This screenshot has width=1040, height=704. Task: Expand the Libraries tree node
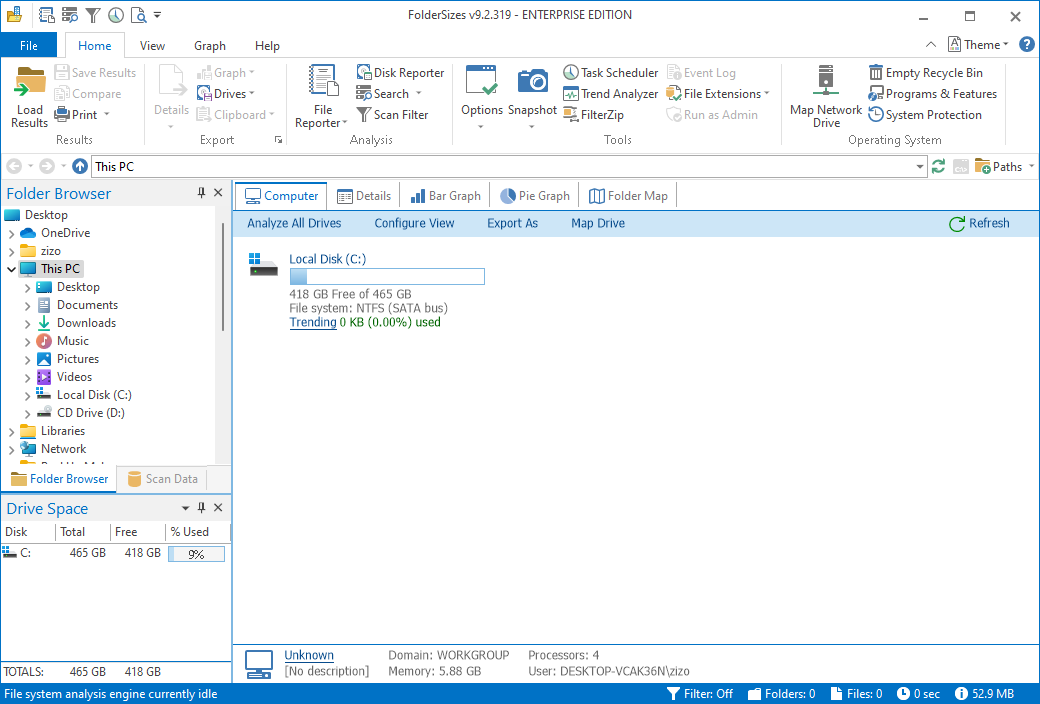coord(11,431)
